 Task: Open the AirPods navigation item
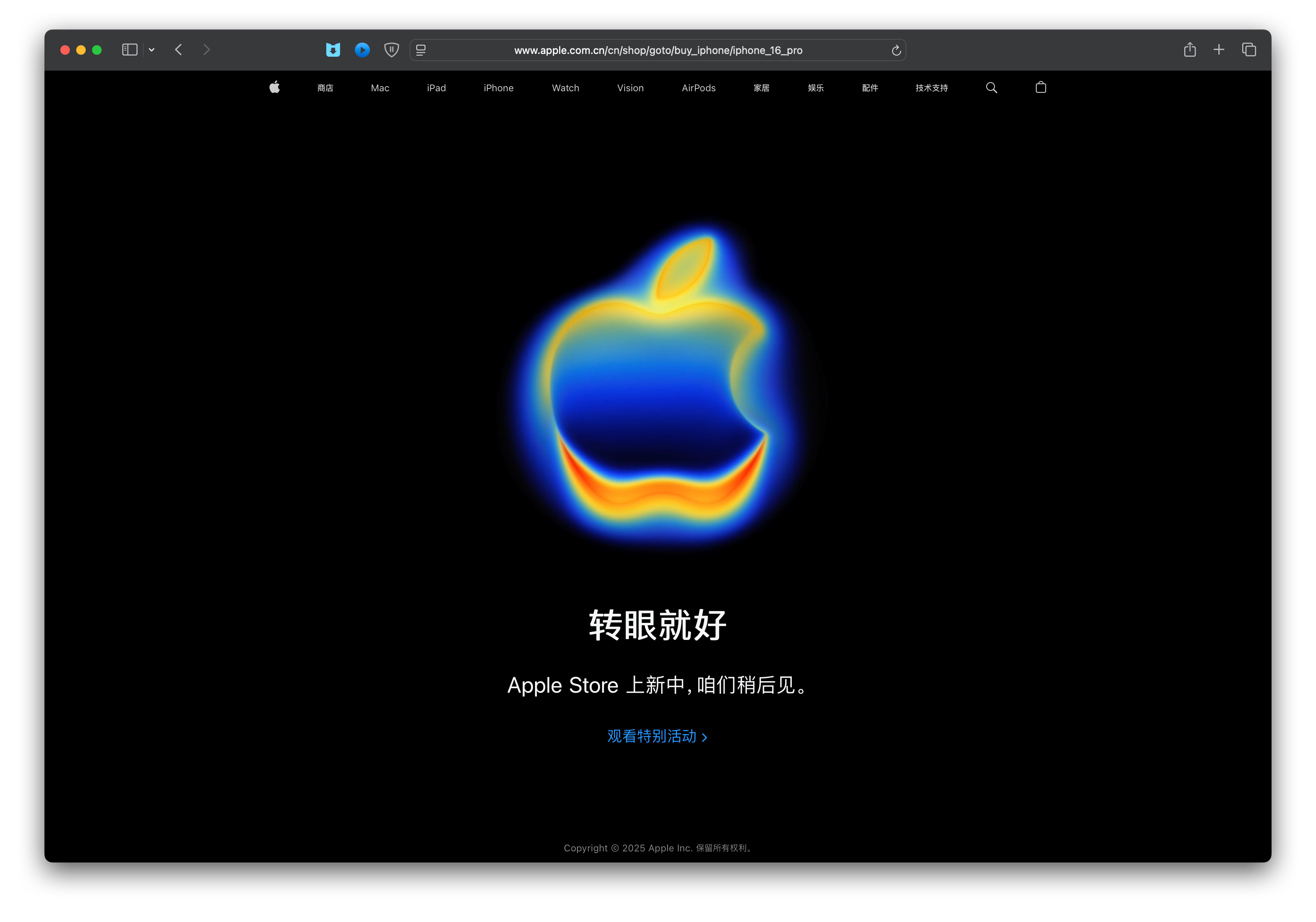(x=699, y=88)
